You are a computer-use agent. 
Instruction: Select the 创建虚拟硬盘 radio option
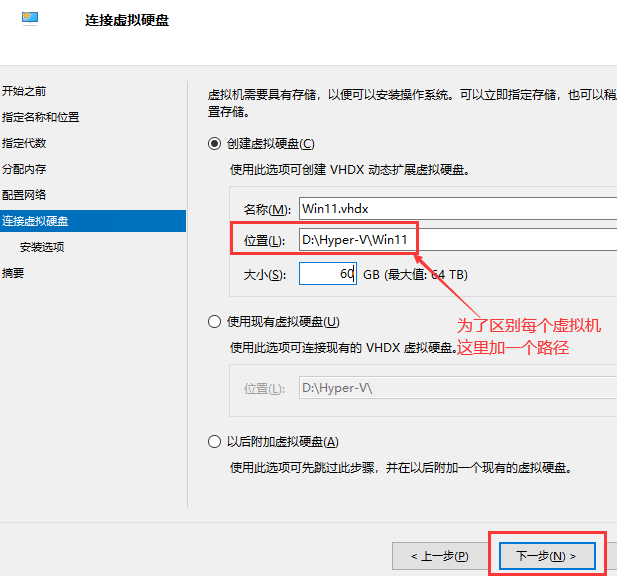(x=214, y=144)
